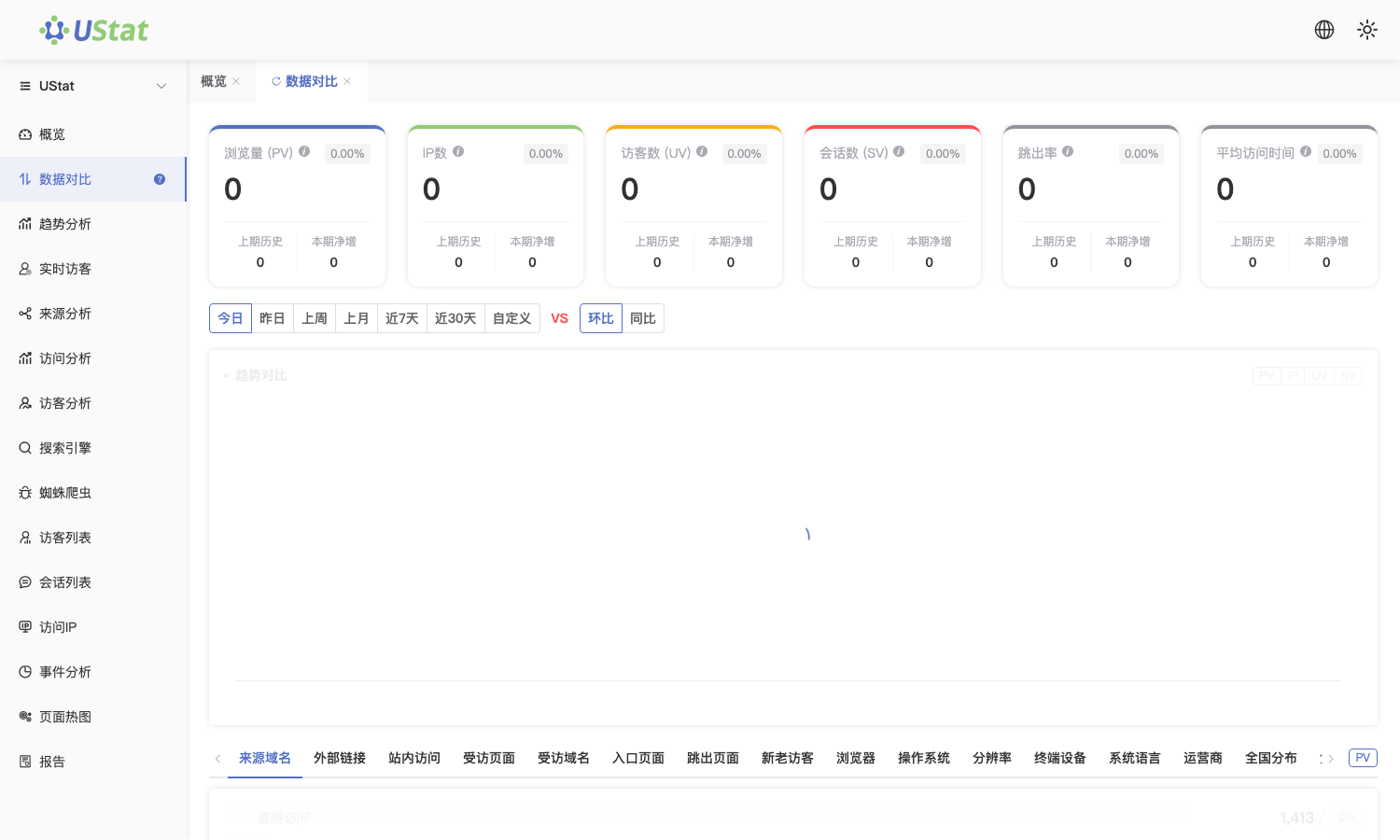Image resolution: width=1400 pixels, height=840 pixels.
Task: Click info icon next to 会话数 (SV)
Action: coord(899,151)
